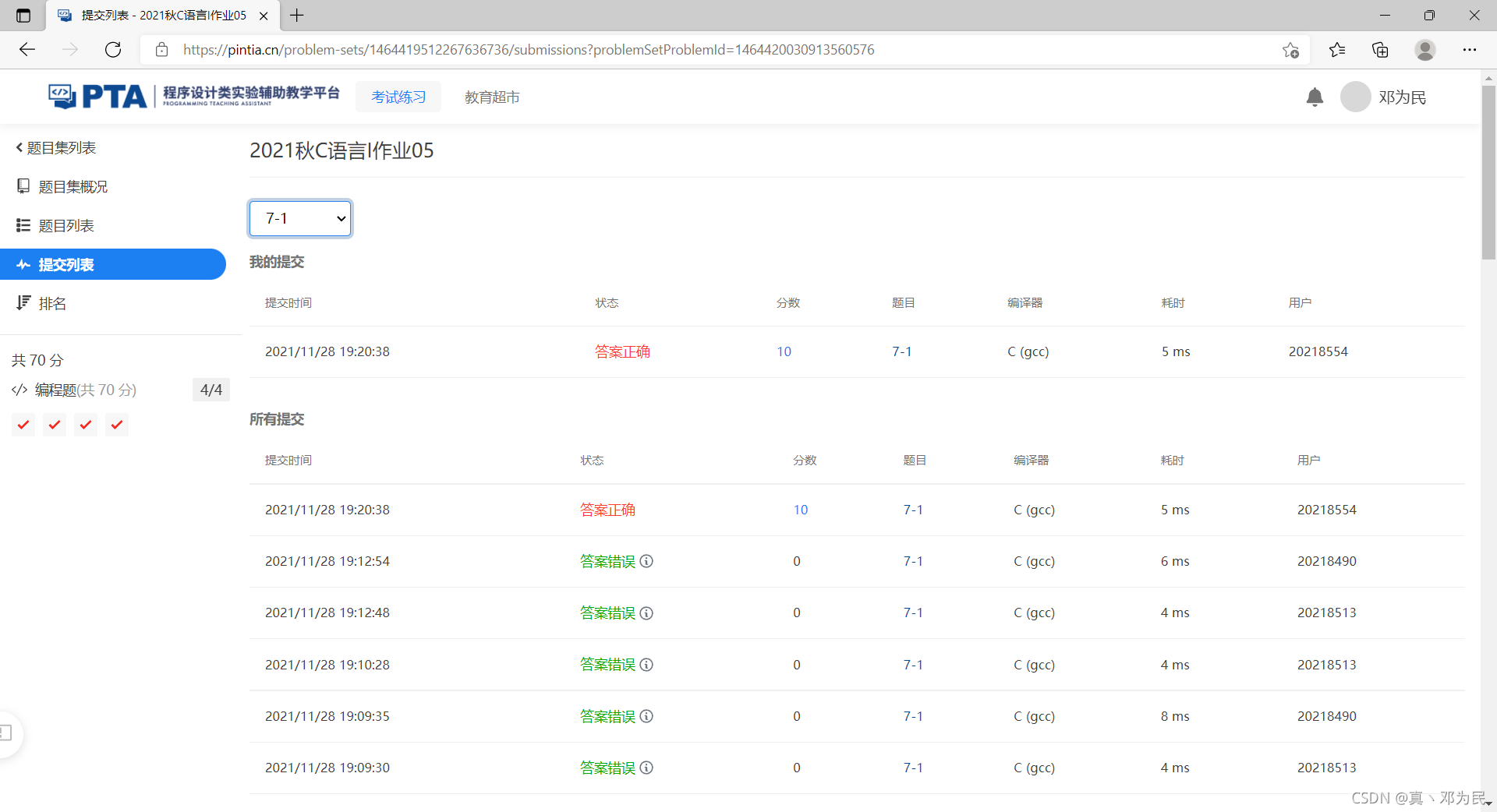
Task: Click info icon on 19:10:28 submission
Action: click(646, 665)
